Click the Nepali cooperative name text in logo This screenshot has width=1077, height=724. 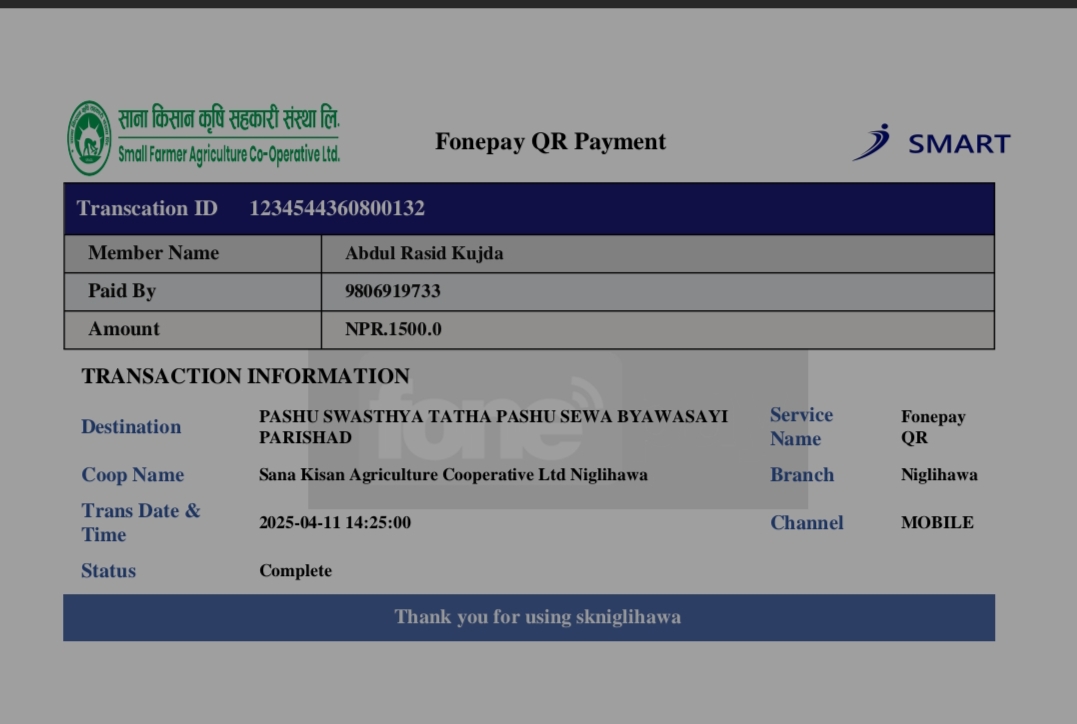(x=229, y=119)
